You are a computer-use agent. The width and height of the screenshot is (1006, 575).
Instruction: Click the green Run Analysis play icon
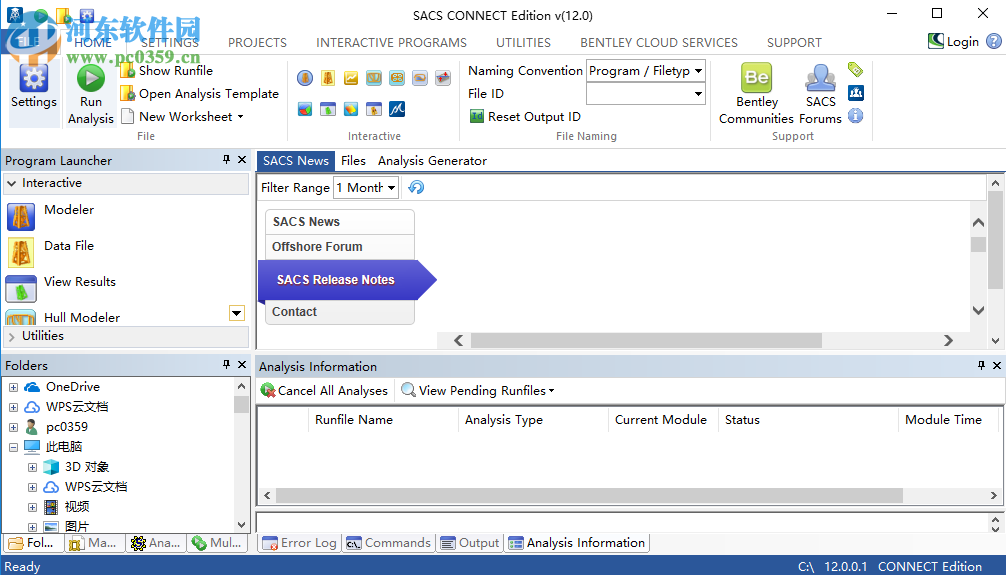tap(90, 78)
